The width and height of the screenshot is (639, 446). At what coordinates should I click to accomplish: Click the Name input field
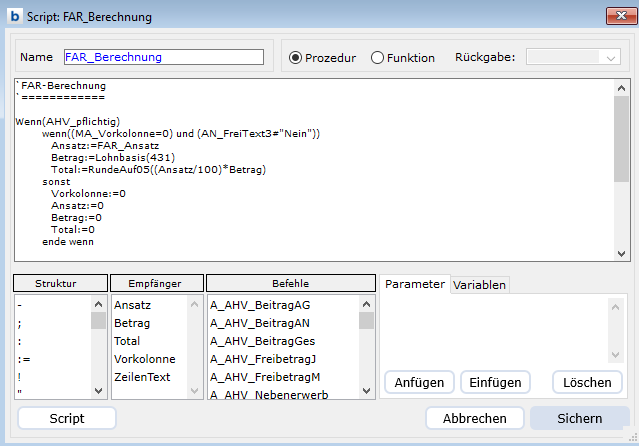(163, 58)
